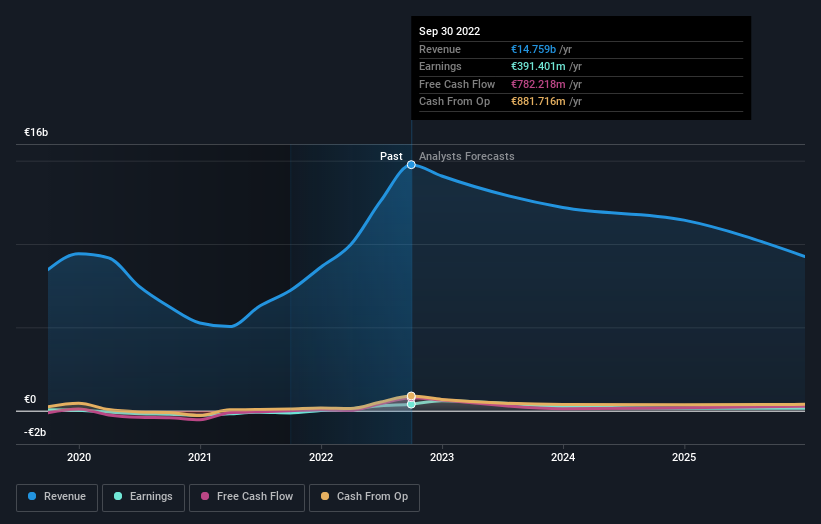Toggle the Free Cash Flow legend series
The width and height of the screenshot is (821, 524).
point(247,497)
